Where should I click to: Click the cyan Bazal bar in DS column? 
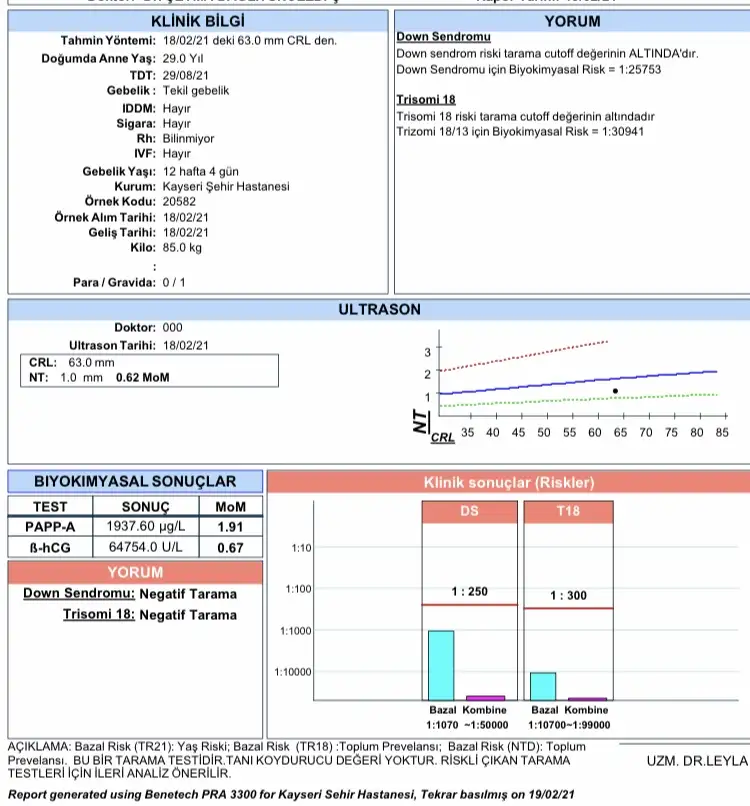[441, 666]
